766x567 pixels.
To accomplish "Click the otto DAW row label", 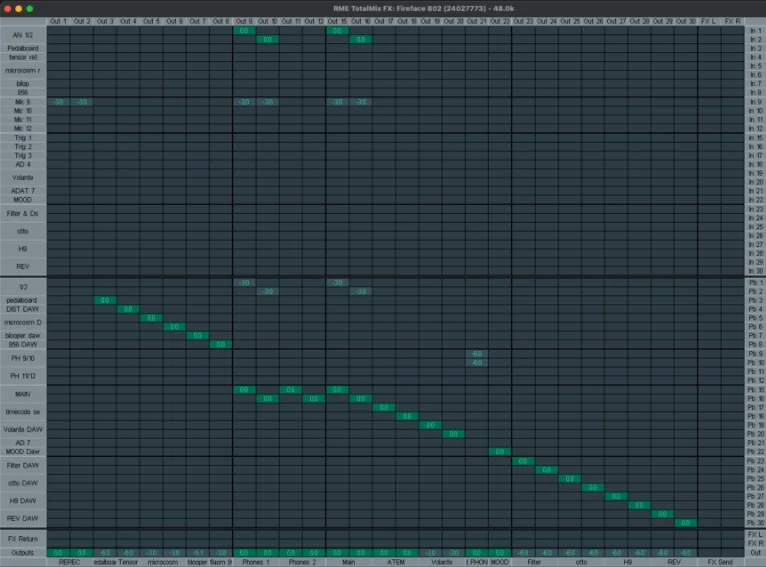I will [x=23, y=483].
